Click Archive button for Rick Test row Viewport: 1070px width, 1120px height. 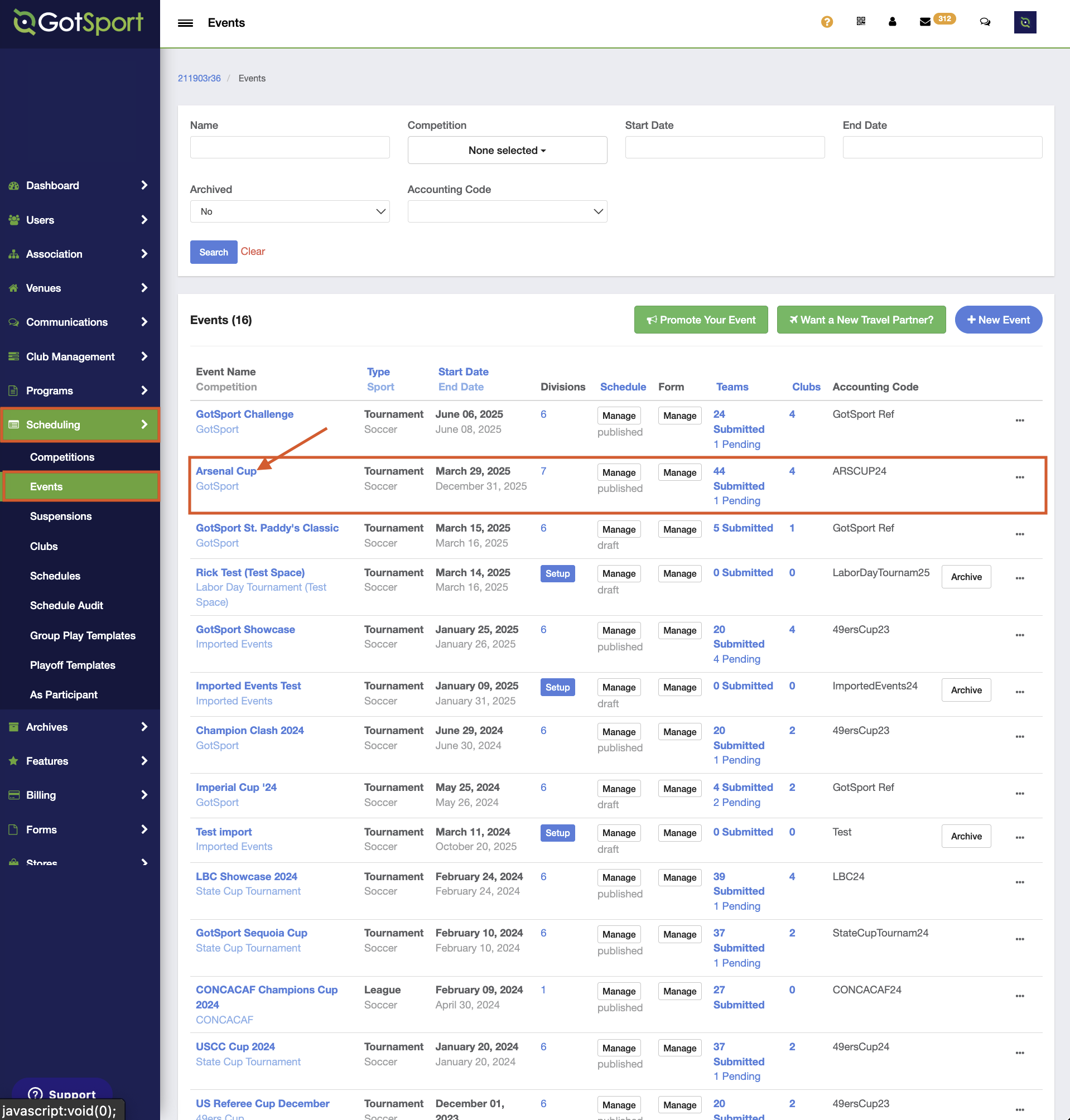coord(966,577)
